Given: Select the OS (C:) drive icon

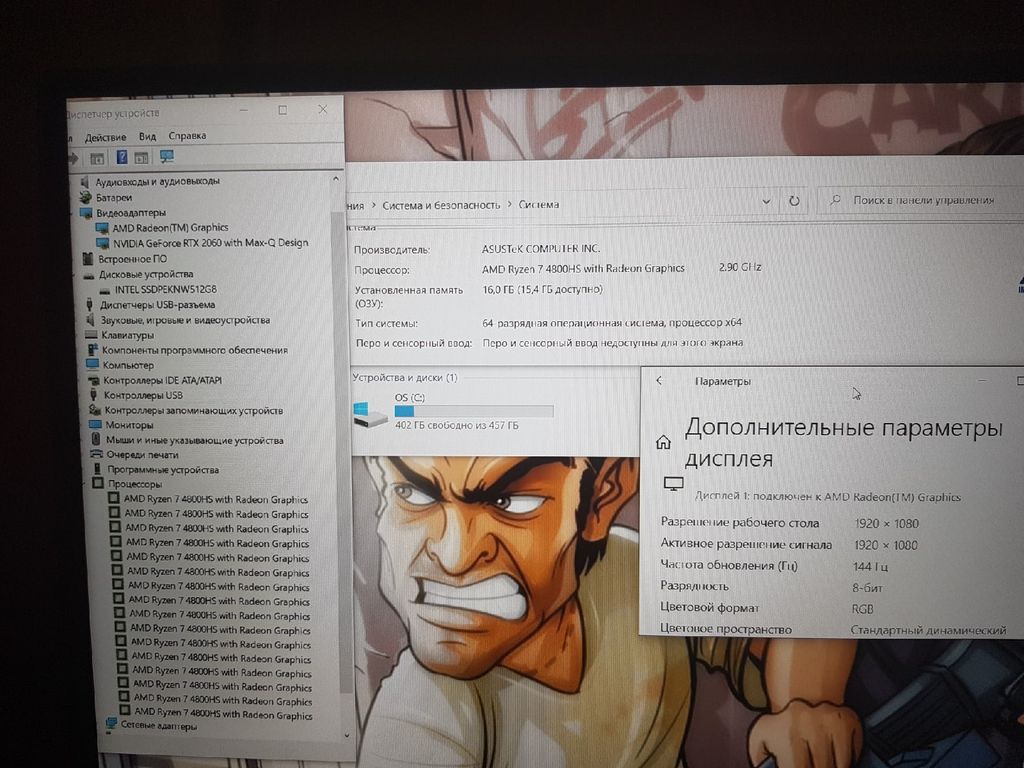Looking at the screenshot, I should (370, 415).
